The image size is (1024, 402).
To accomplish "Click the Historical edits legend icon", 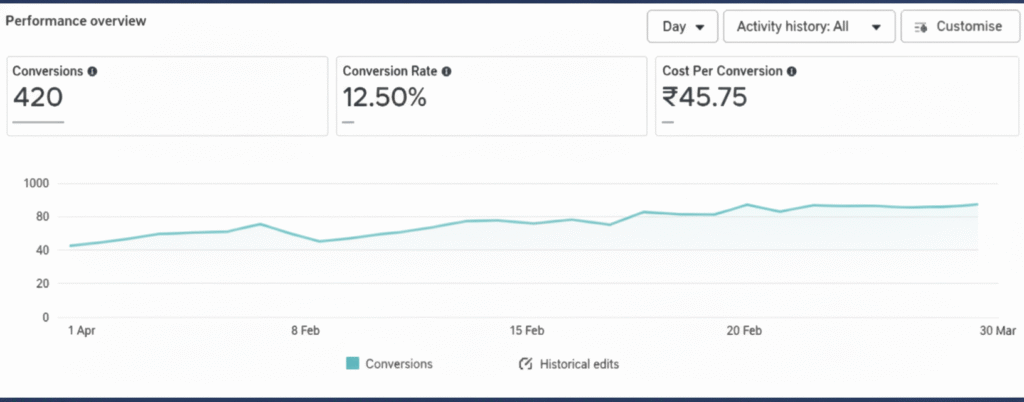I will [525, 364].
